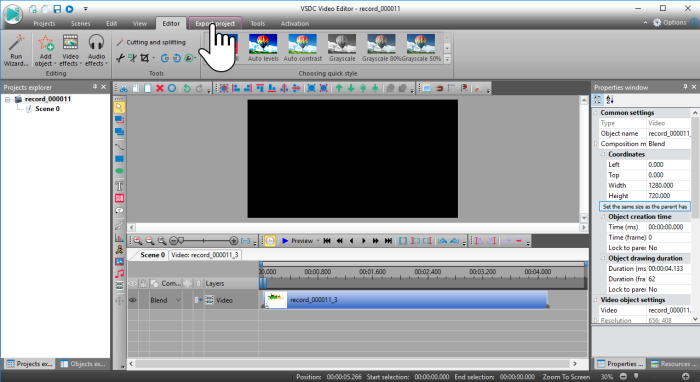The image size is (700, 382).
Task: Open the Blend mode dropdown on Video layer
Action: 178,300
